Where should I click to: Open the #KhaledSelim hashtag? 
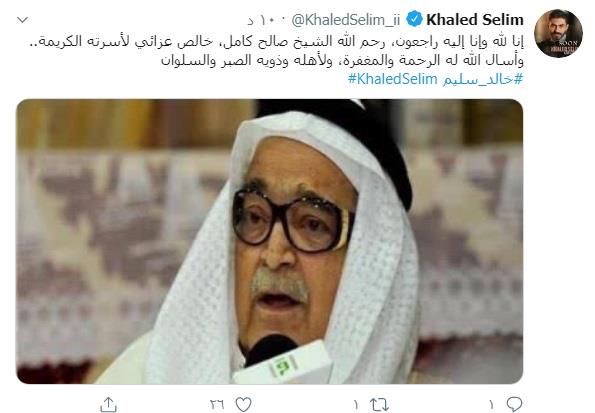click(x=393, y=79)
